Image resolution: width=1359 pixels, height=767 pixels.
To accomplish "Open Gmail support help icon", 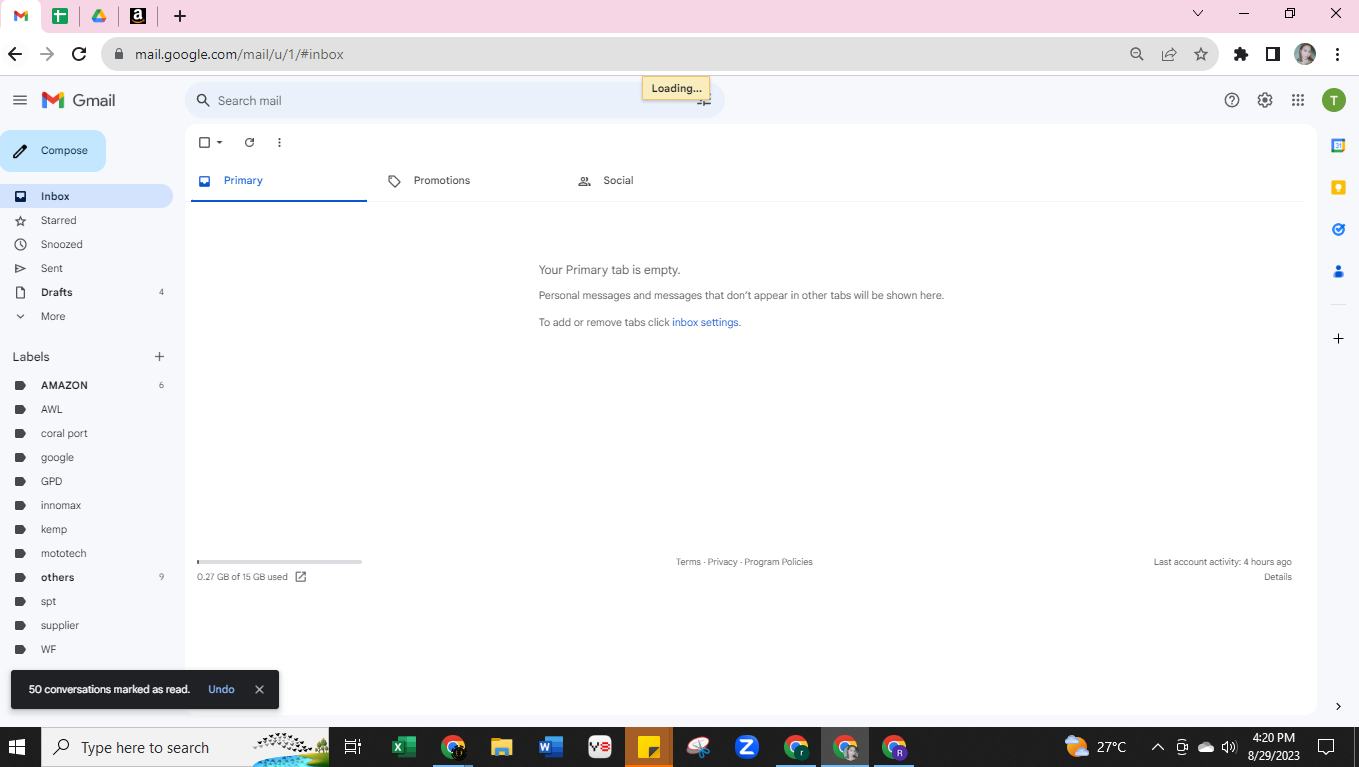I will pyautogui.click(x=1232, y=100).
